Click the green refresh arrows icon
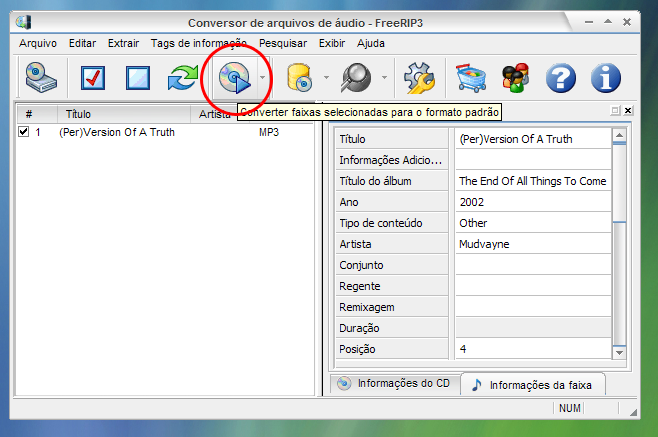 [183, 78]
